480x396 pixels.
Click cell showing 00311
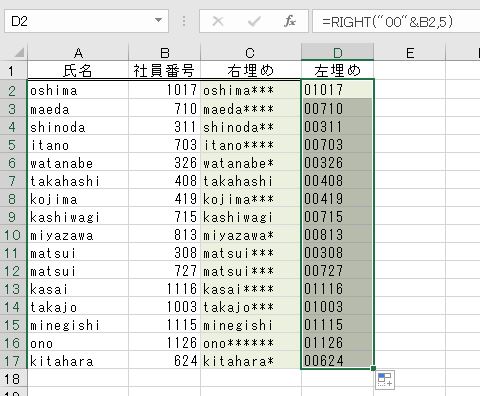[338, 126]
